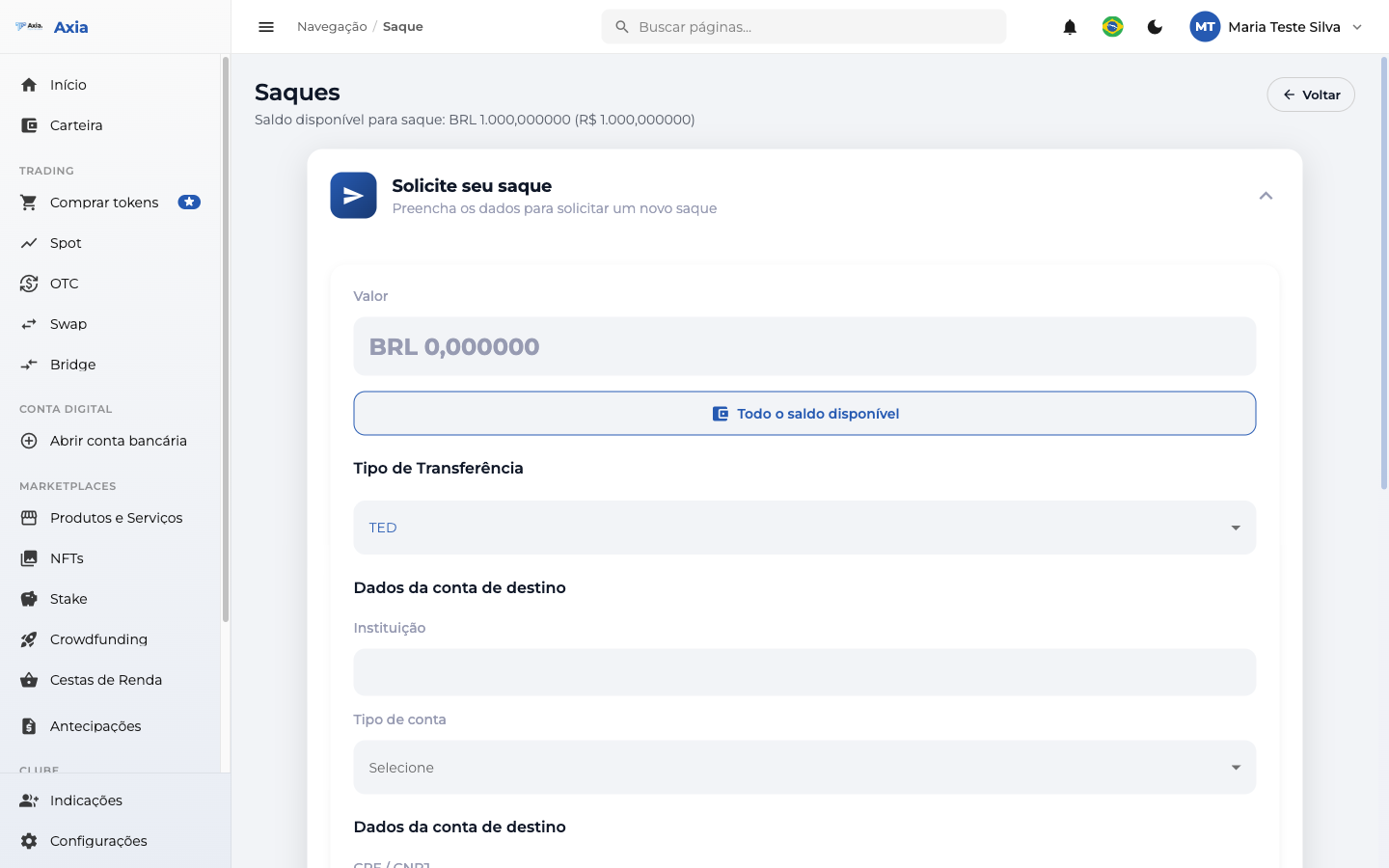
Task: Click the MT user avatar
Action: point(1205,27)
